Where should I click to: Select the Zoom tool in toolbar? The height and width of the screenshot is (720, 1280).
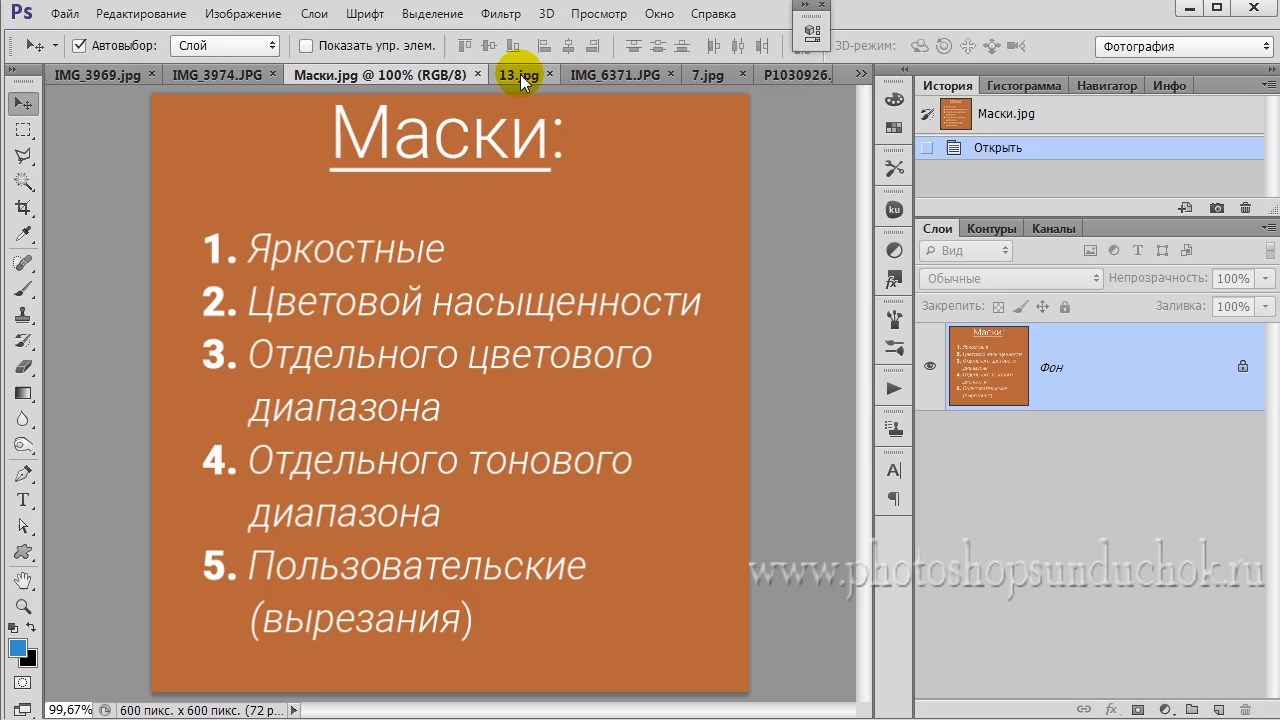(x=23, y=606)
